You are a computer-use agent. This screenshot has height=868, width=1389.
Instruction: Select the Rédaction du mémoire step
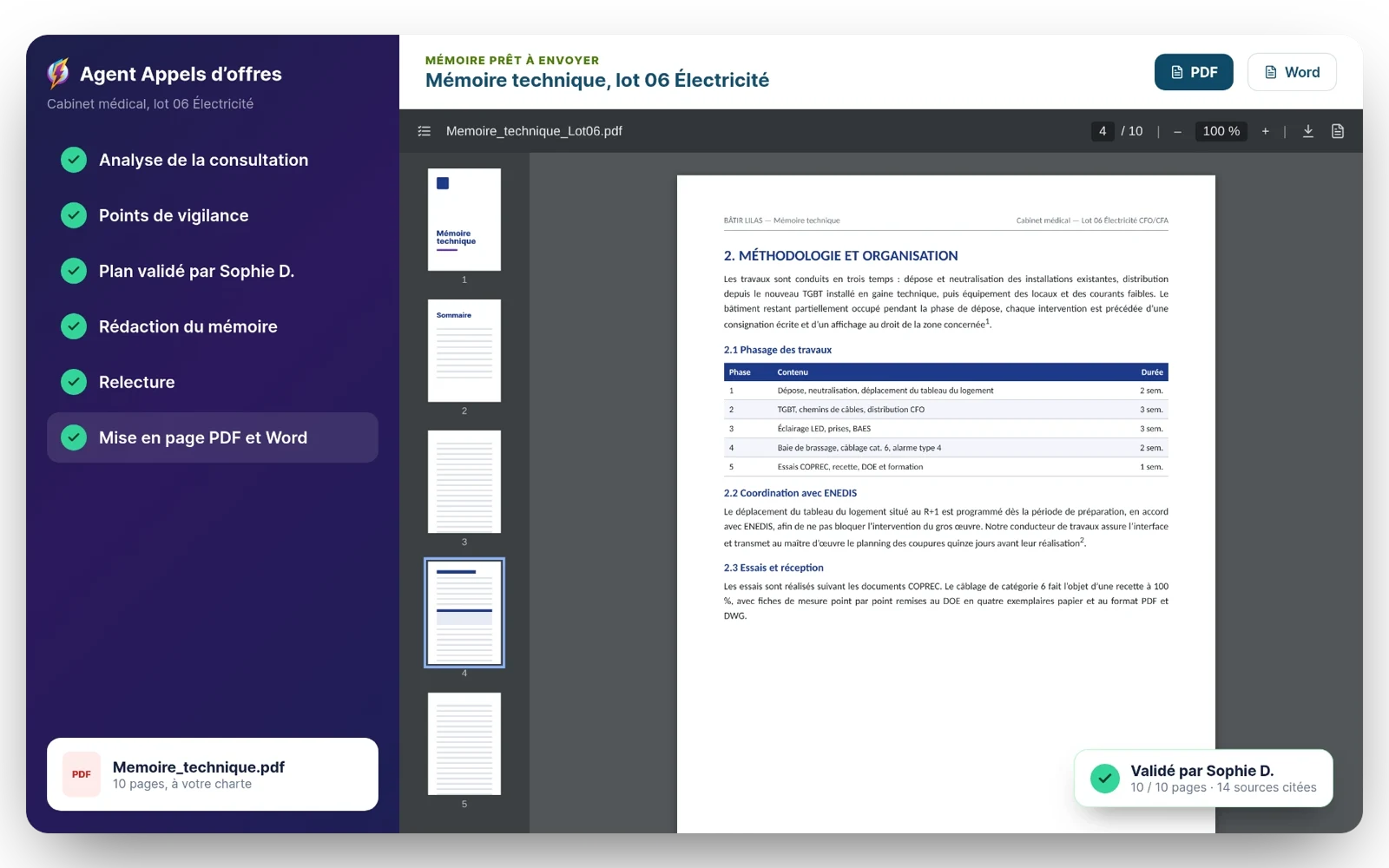point(213,326)
